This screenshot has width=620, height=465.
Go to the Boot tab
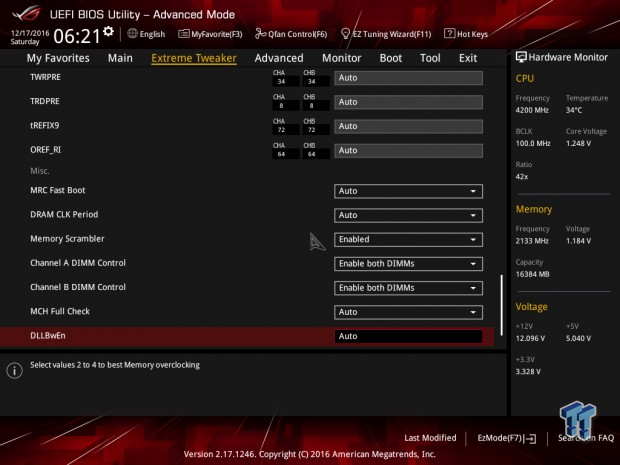391,58
